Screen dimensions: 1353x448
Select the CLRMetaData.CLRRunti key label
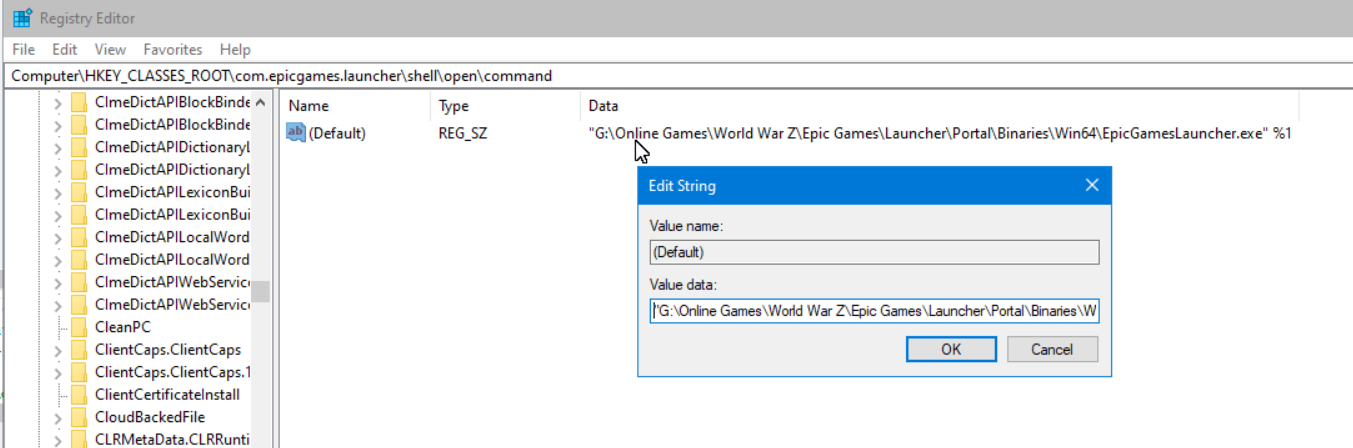pyautogui.click(x=171, y=439)
